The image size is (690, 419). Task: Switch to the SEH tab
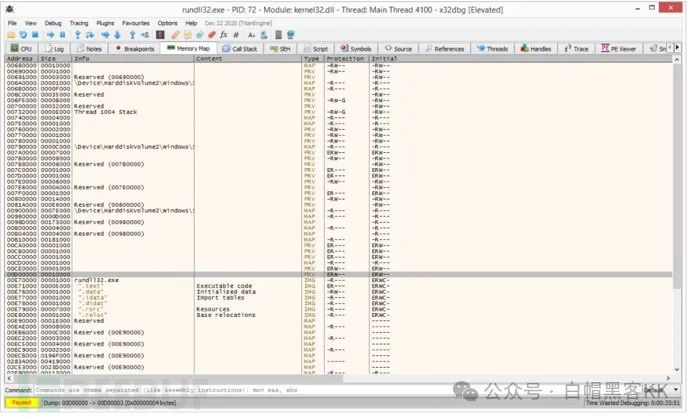(x=280, y=48)
